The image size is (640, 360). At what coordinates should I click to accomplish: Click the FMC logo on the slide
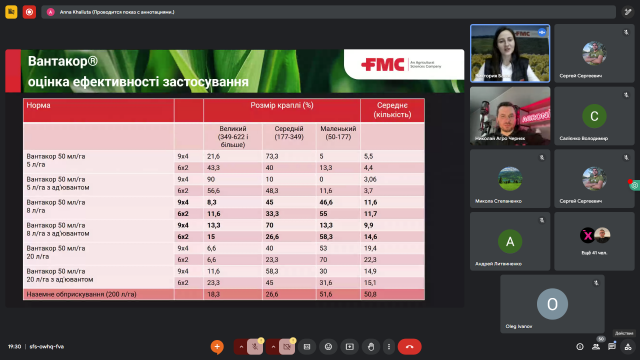tap(382, 64)
